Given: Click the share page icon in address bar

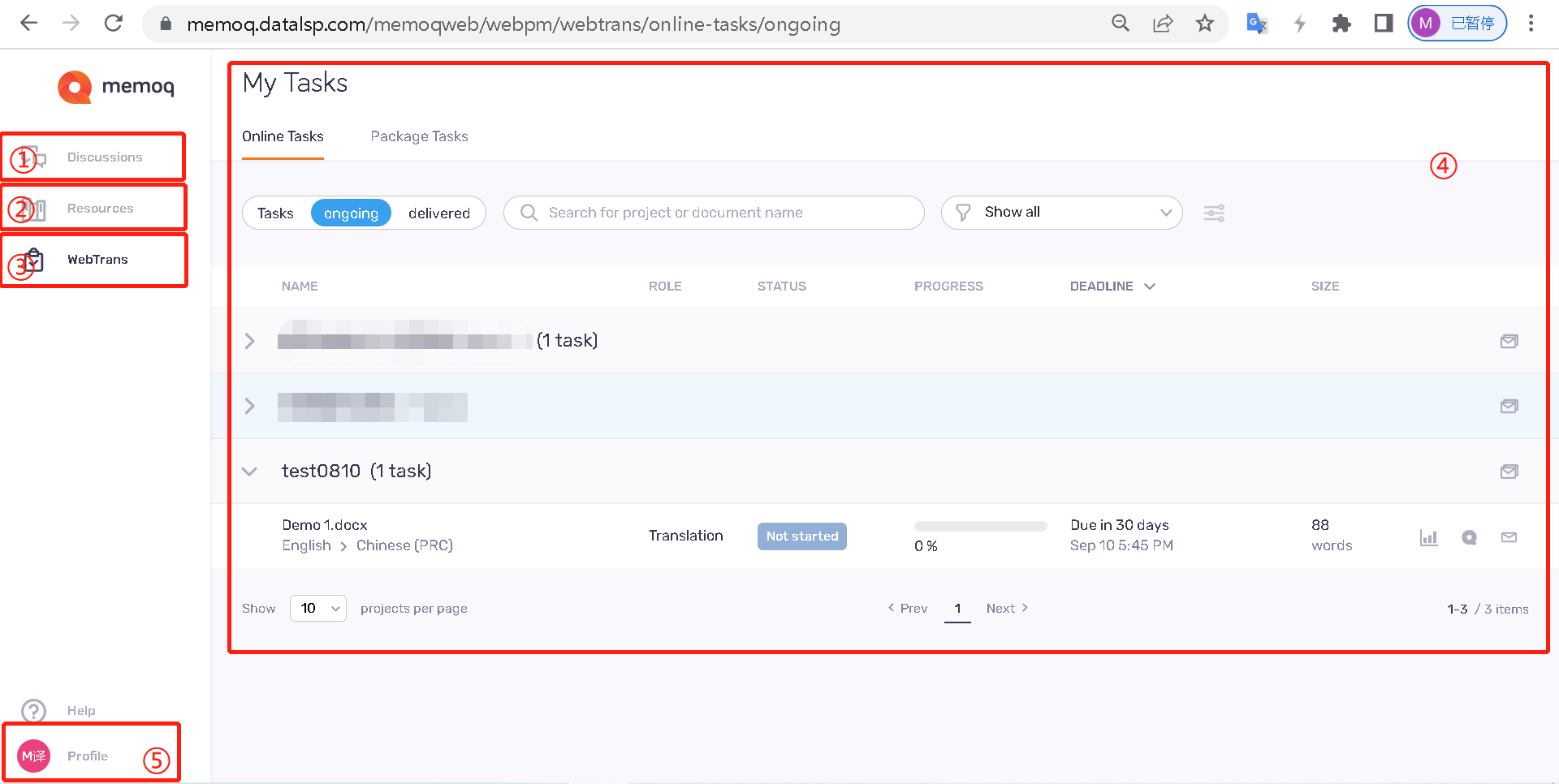Looking at the screenshot, I should click(x=1163, y=24).
